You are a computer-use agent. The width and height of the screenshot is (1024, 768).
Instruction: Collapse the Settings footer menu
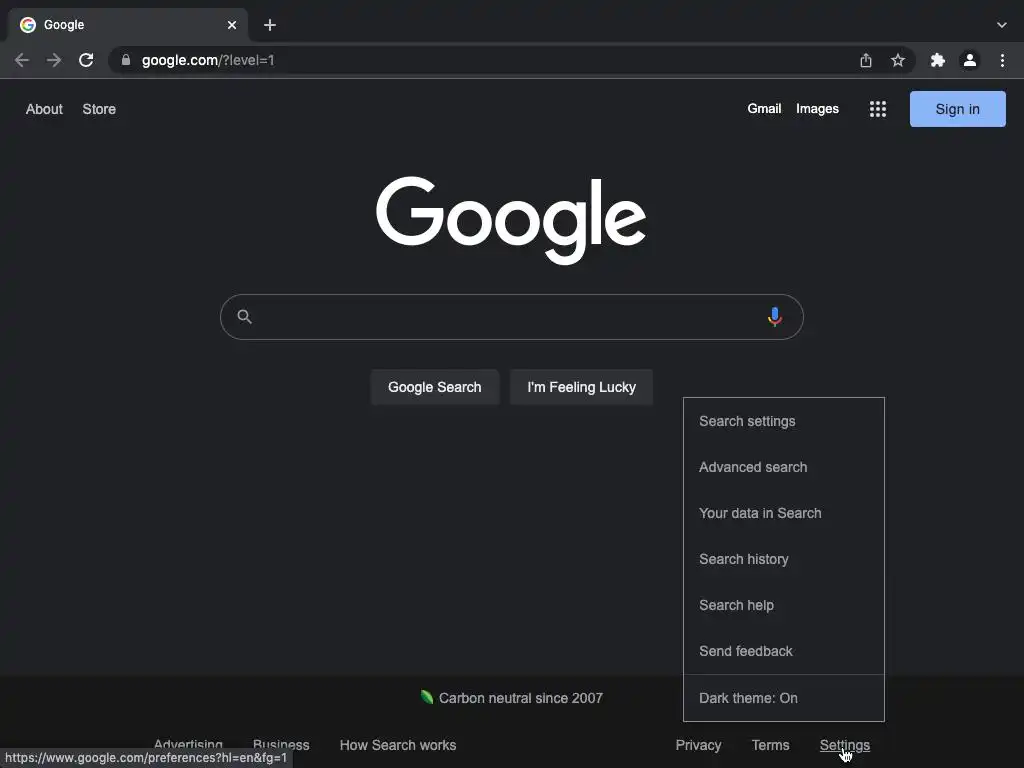point(844,745)
